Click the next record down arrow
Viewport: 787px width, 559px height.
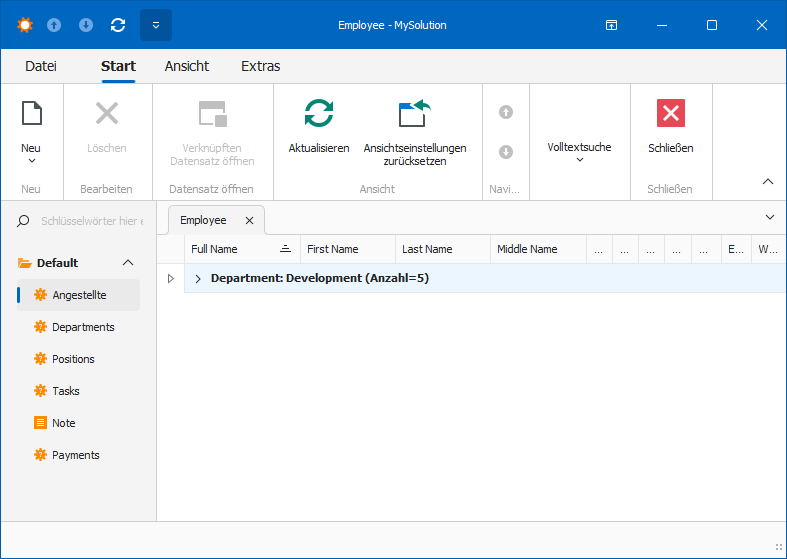506,152
